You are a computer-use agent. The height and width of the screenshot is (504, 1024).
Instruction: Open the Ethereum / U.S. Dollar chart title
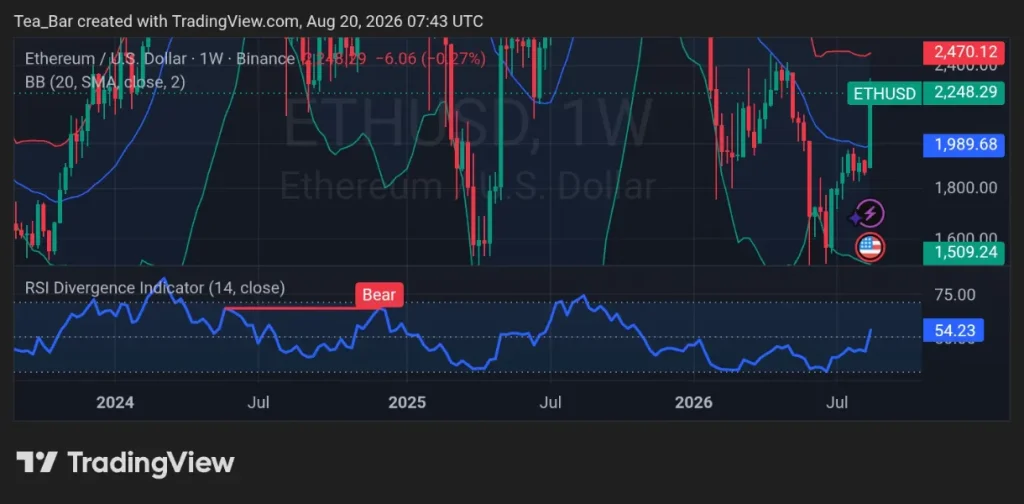(x=159, y=59)
